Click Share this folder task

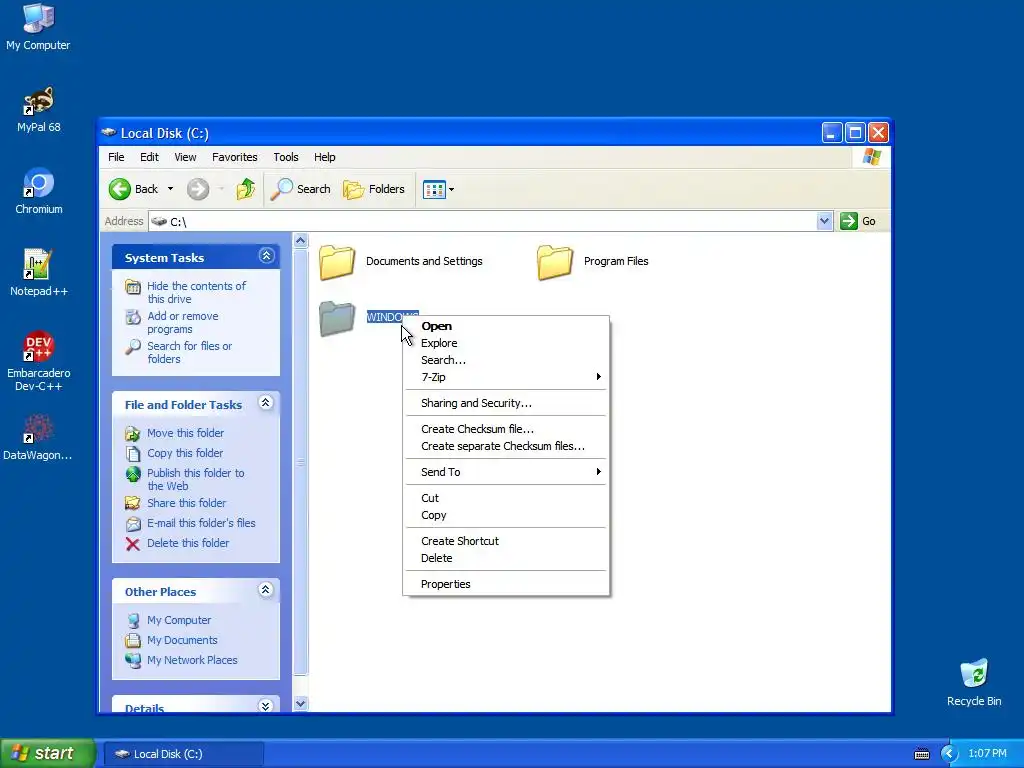coord(186,503)
